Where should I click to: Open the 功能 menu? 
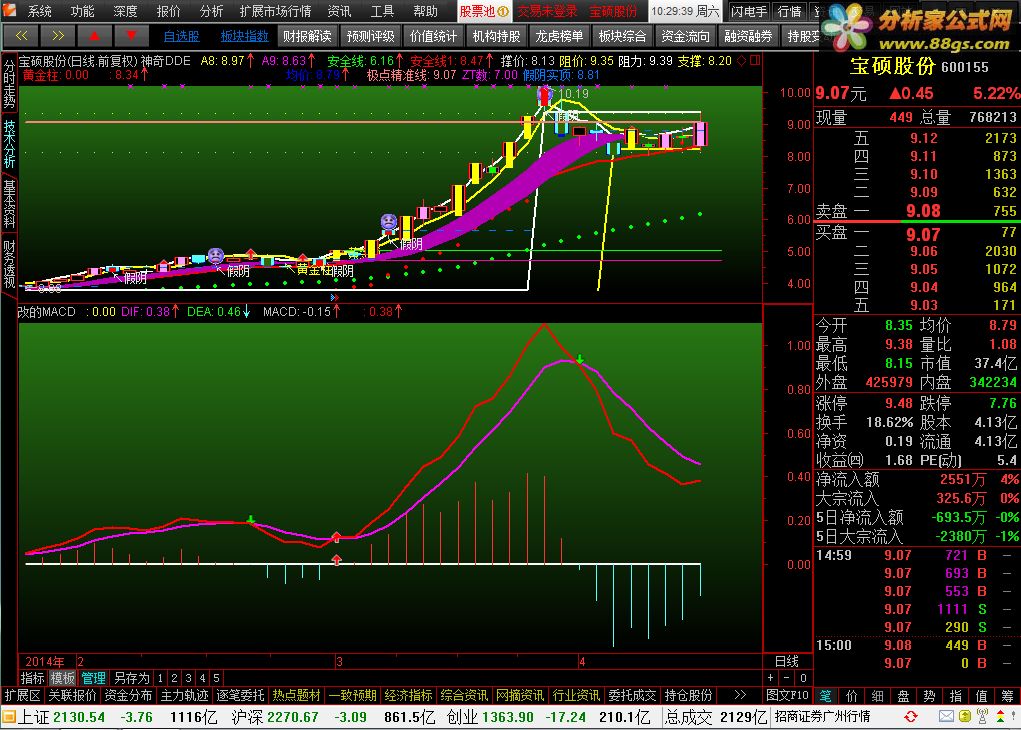pos(82,11)
